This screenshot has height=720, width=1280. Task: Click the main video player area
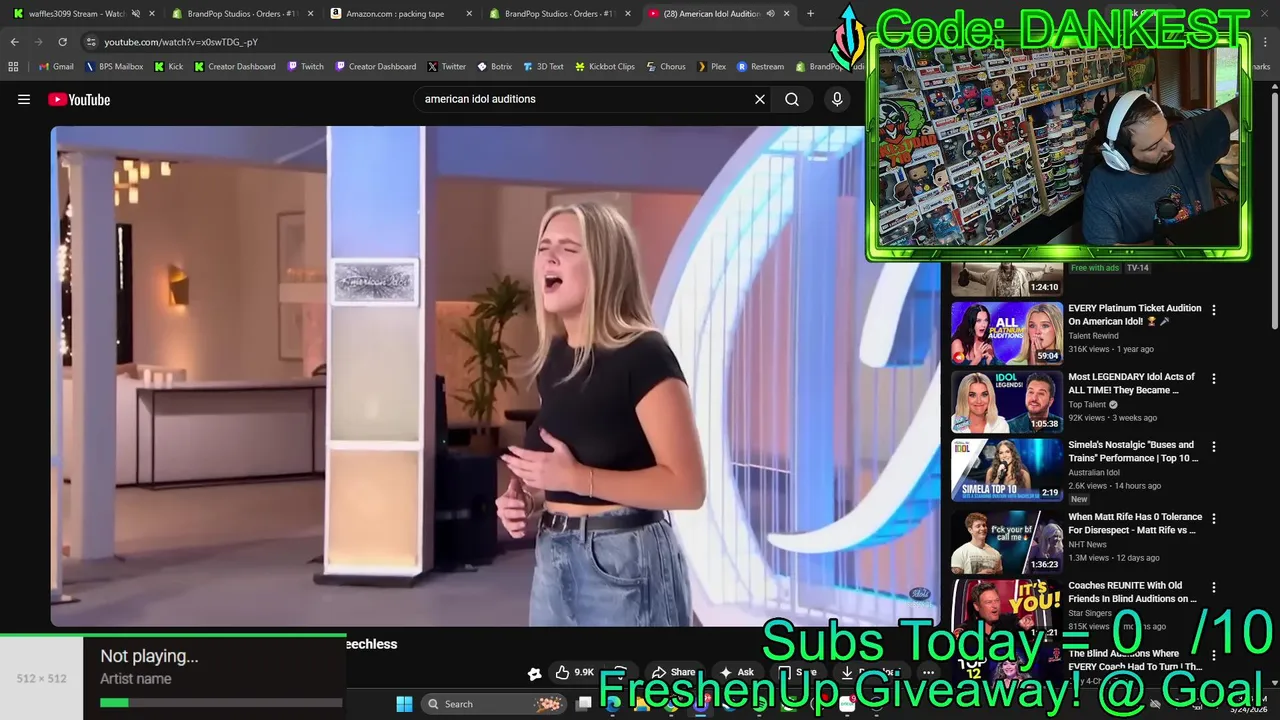(496, 376)
